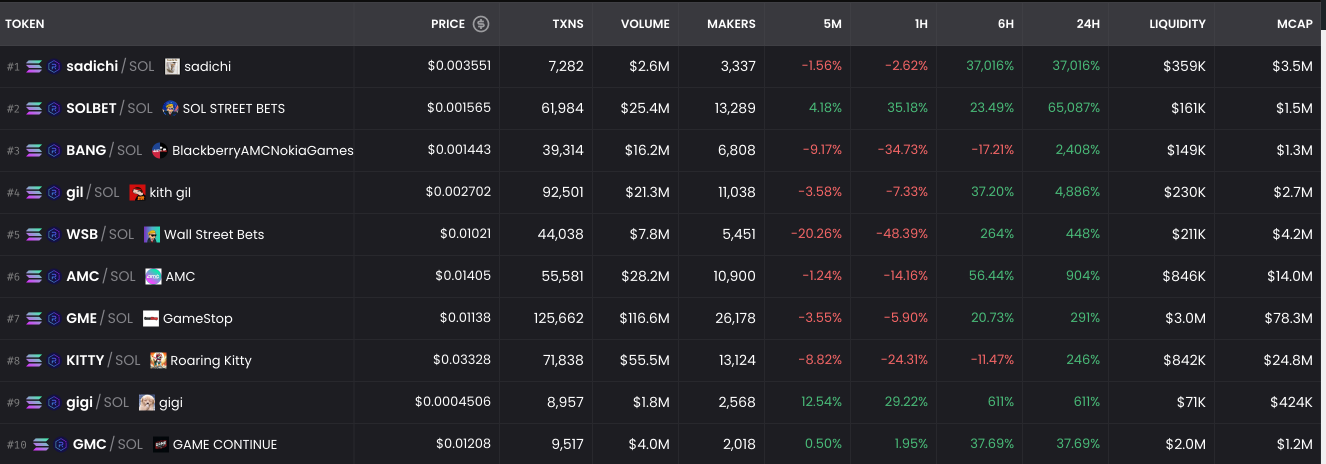The image size is (1326, 464).
Task: Click the Solana chain icon in GME row
Action: 35,318
